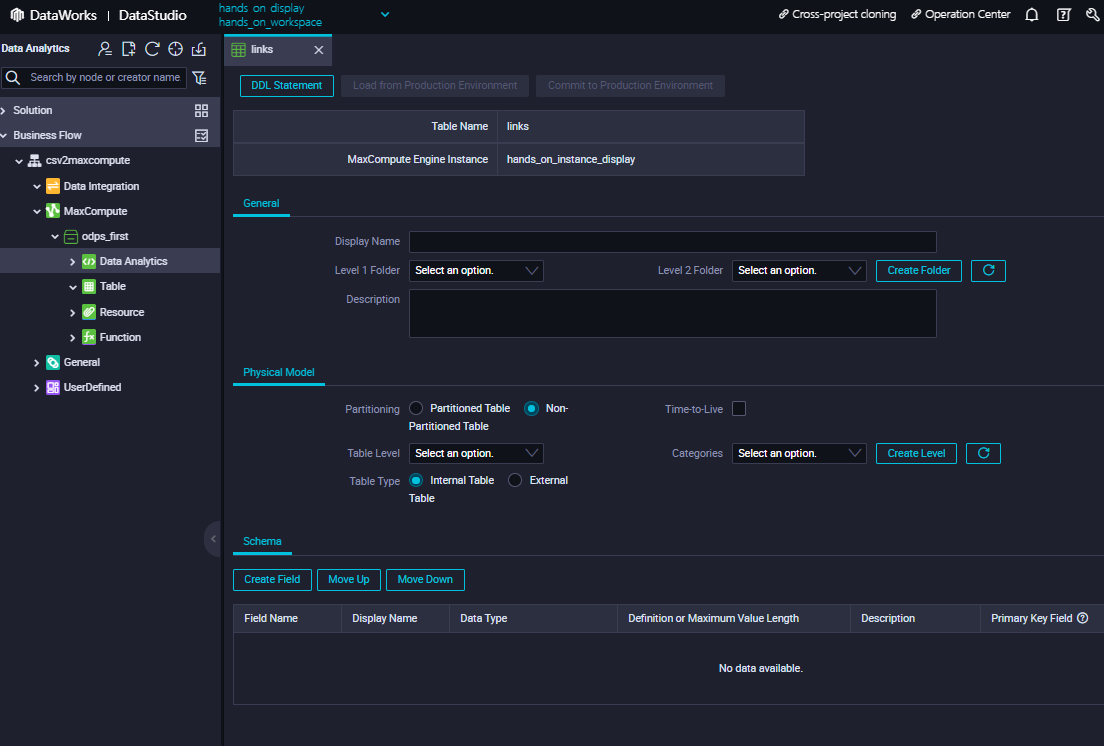Click the General tag icon in tree
1104x746 pixels.
click(x=53, y=362)
